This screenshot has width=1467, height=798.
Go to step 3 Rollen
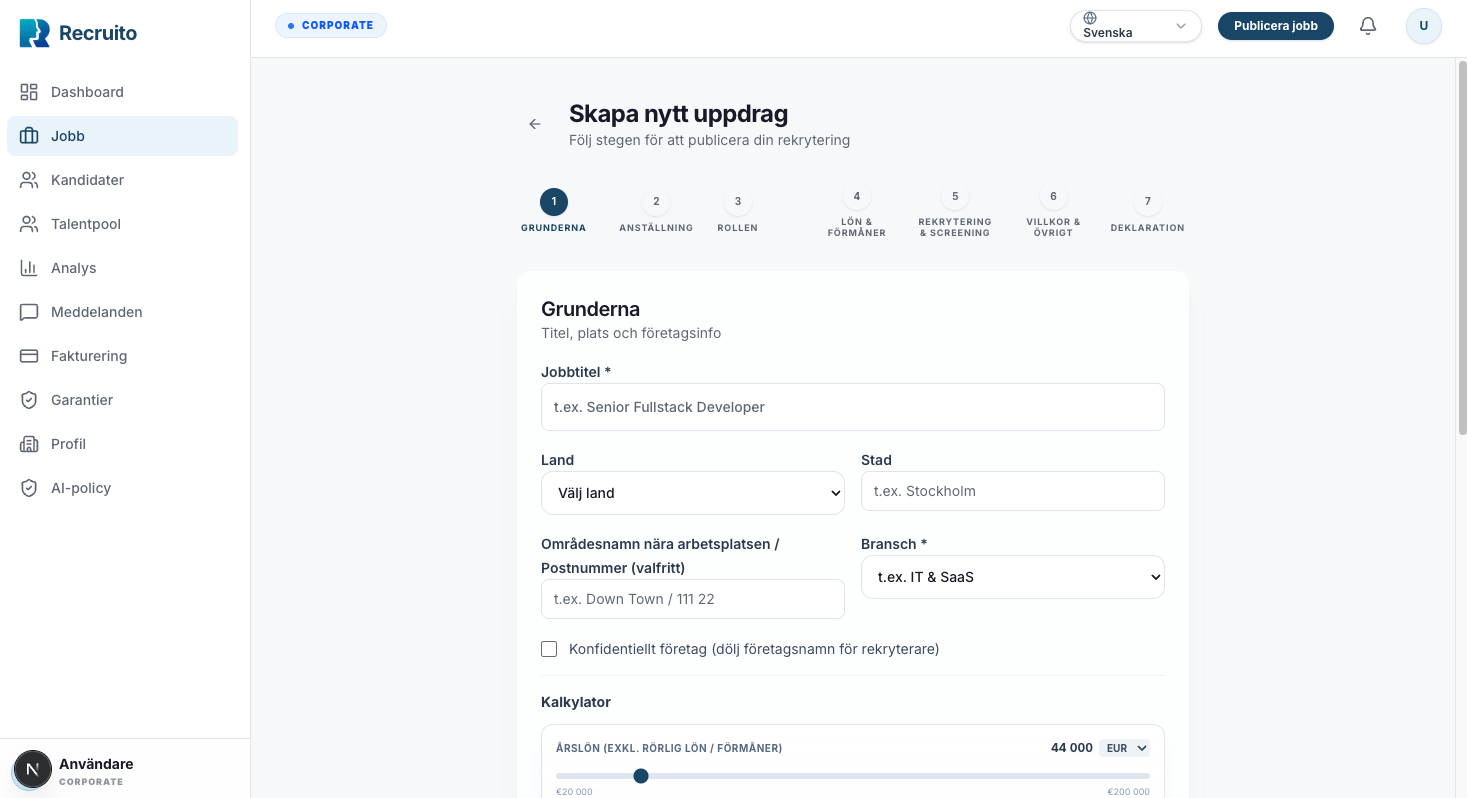click(x=738, y=212)
